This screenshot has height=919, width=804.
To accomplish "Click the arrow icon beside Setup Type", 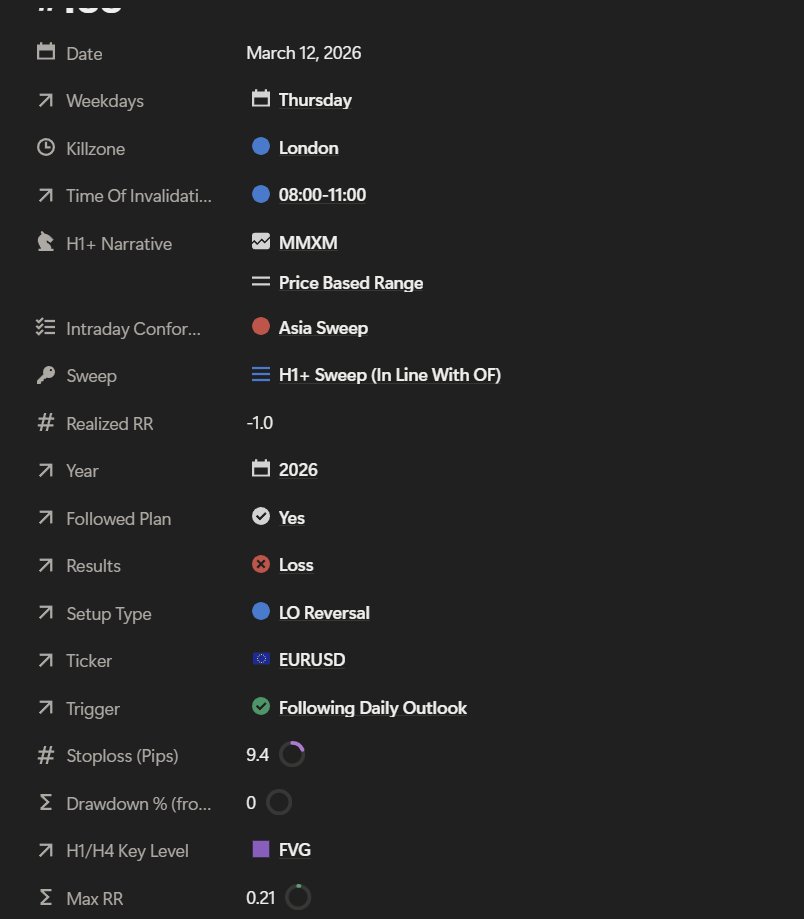I will click(46, 613).
